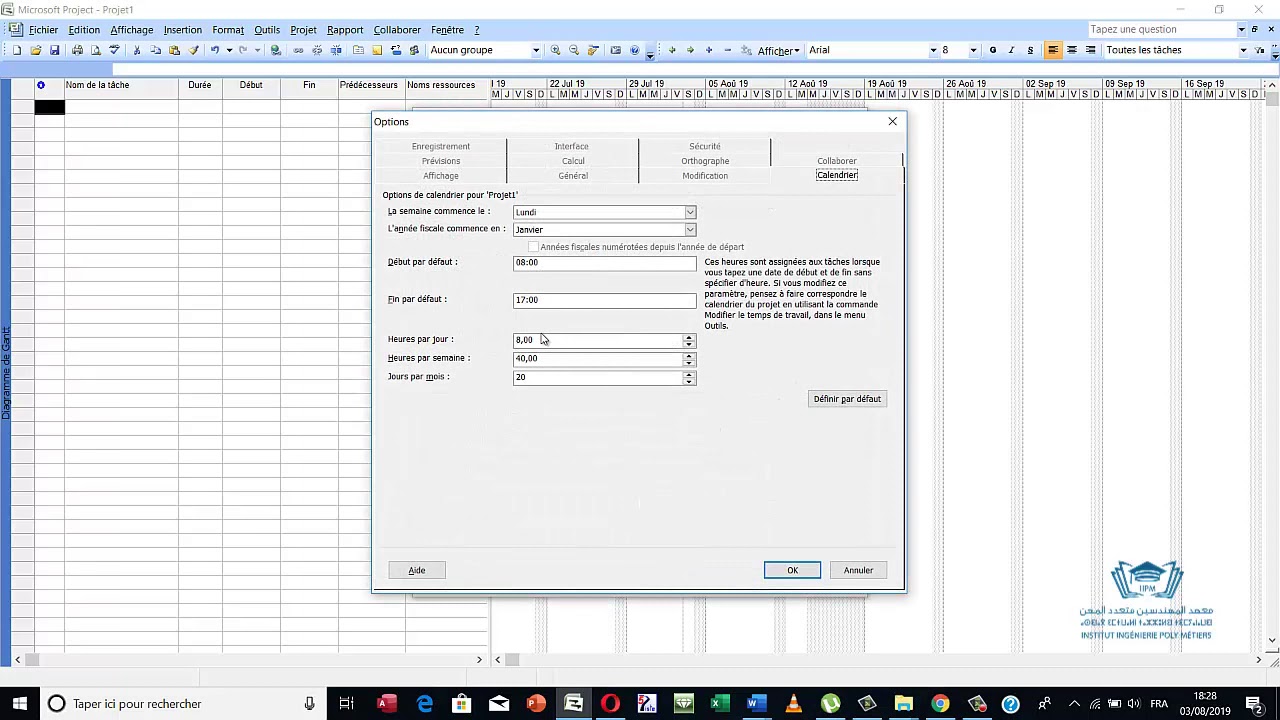Click the Undo arrow icon
Viewport: 1280px width, 720px height.
pyautogui.click(x=214, y=50)
